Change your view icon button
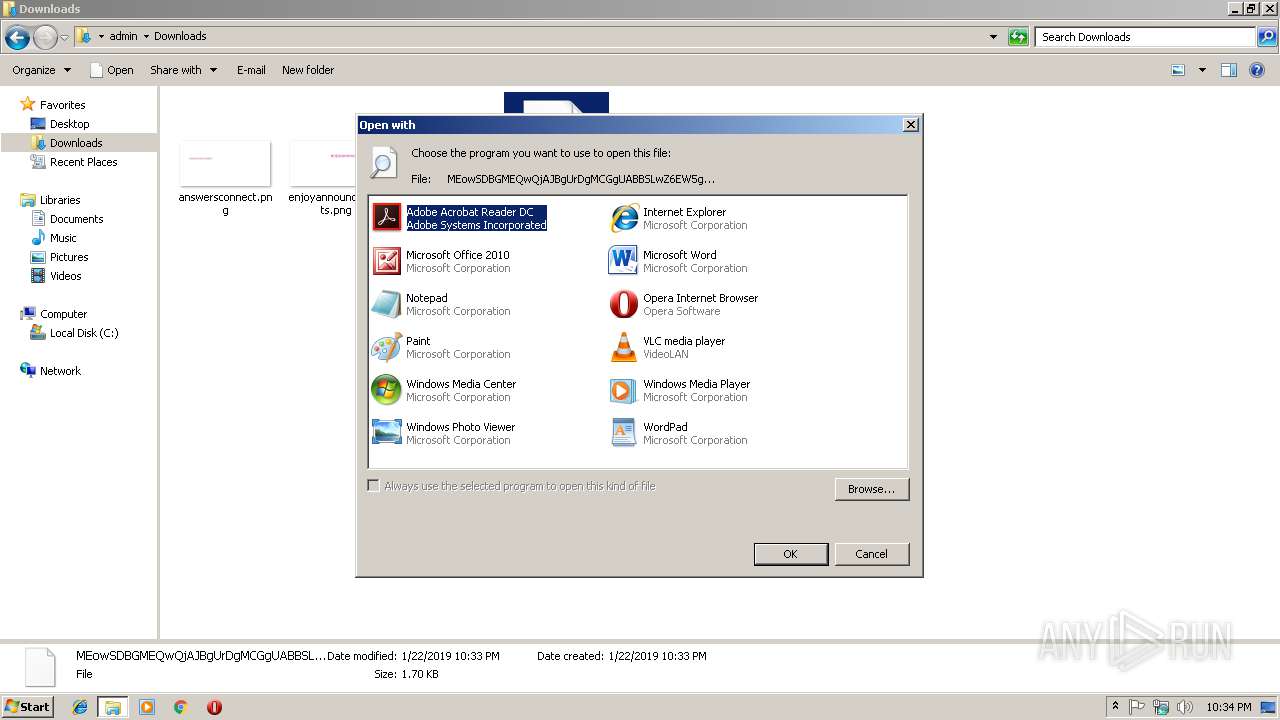This screenshot has height=720, width=1280. [x=1179, y=70]
